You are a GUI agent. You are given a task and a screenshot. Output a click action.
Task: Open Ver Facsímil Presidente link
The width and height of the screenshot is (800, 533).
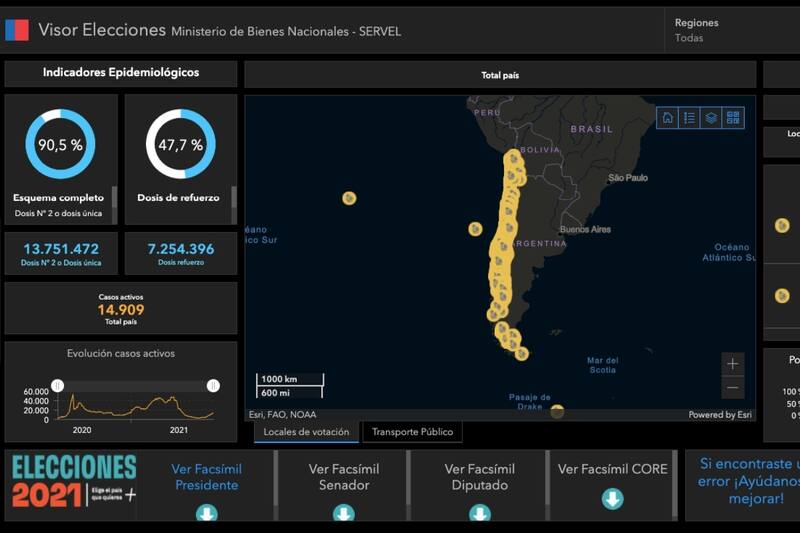(206, 477)
